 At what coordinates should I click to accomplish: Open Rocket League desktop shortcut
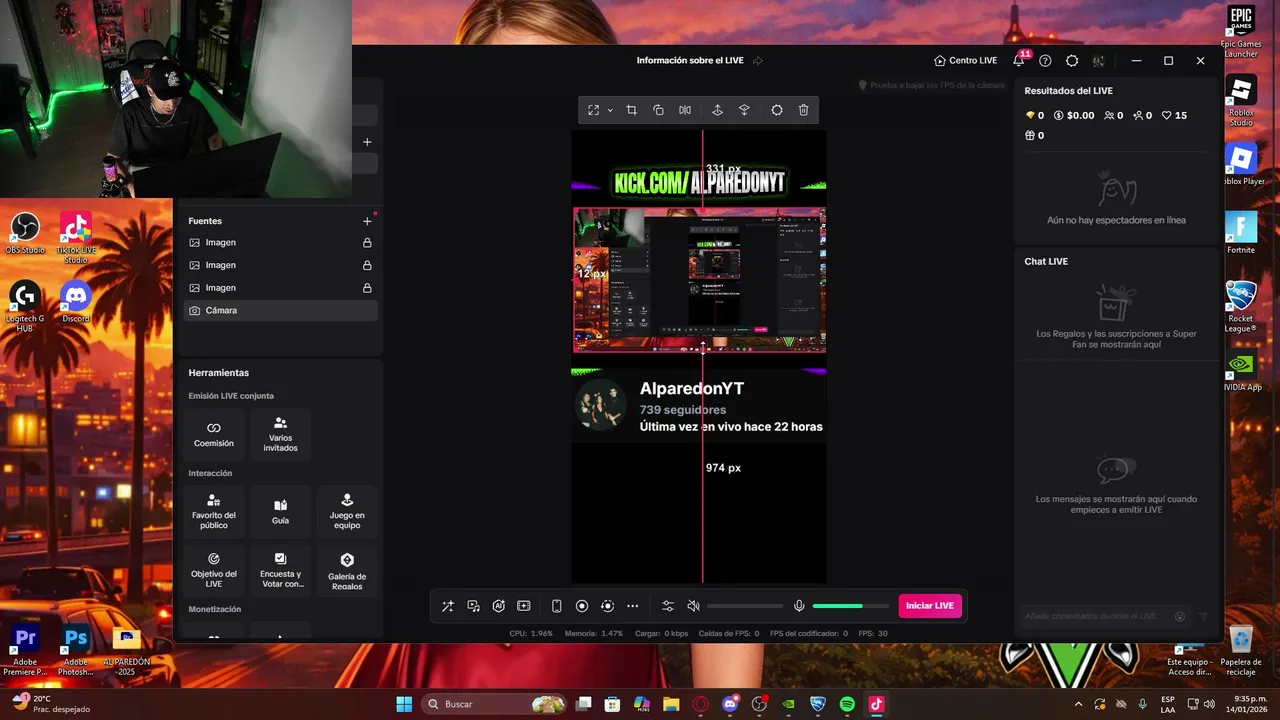pos(1241,306)
